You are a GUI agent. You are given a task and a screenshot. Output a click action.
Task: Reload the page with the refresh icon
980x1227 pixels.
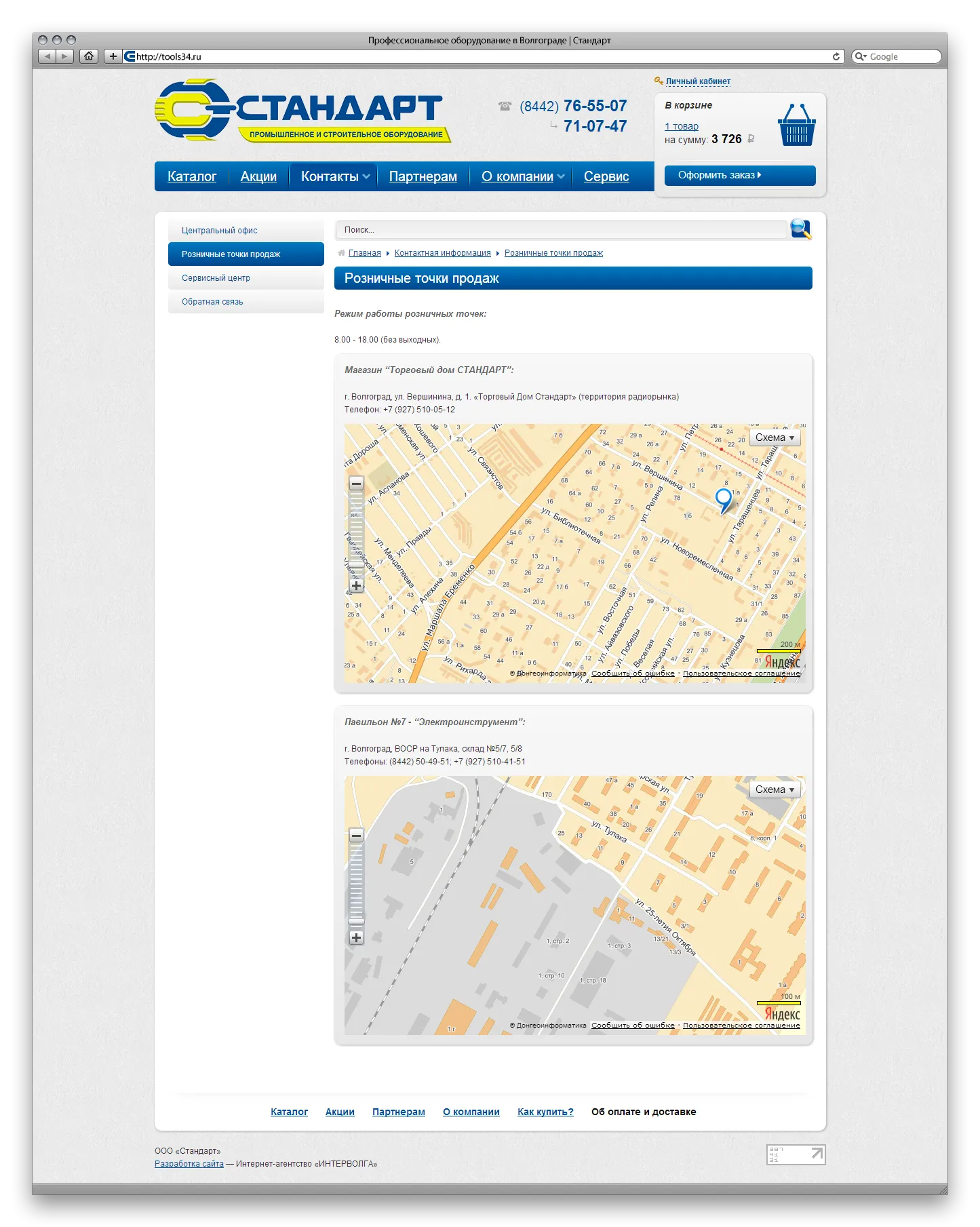[x=836, y=56]
